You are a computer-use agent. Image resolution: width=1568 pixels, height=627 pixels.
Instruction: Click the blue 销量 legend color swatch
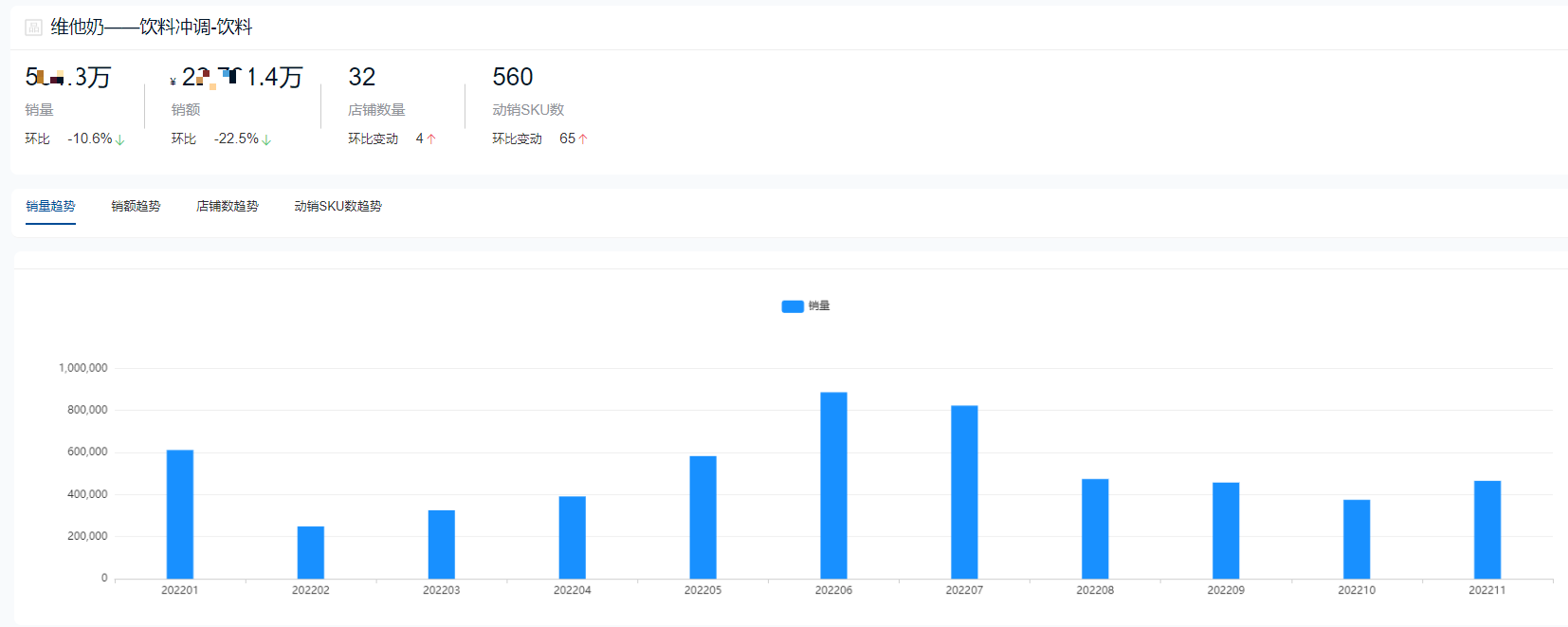(x=793, y=306)
